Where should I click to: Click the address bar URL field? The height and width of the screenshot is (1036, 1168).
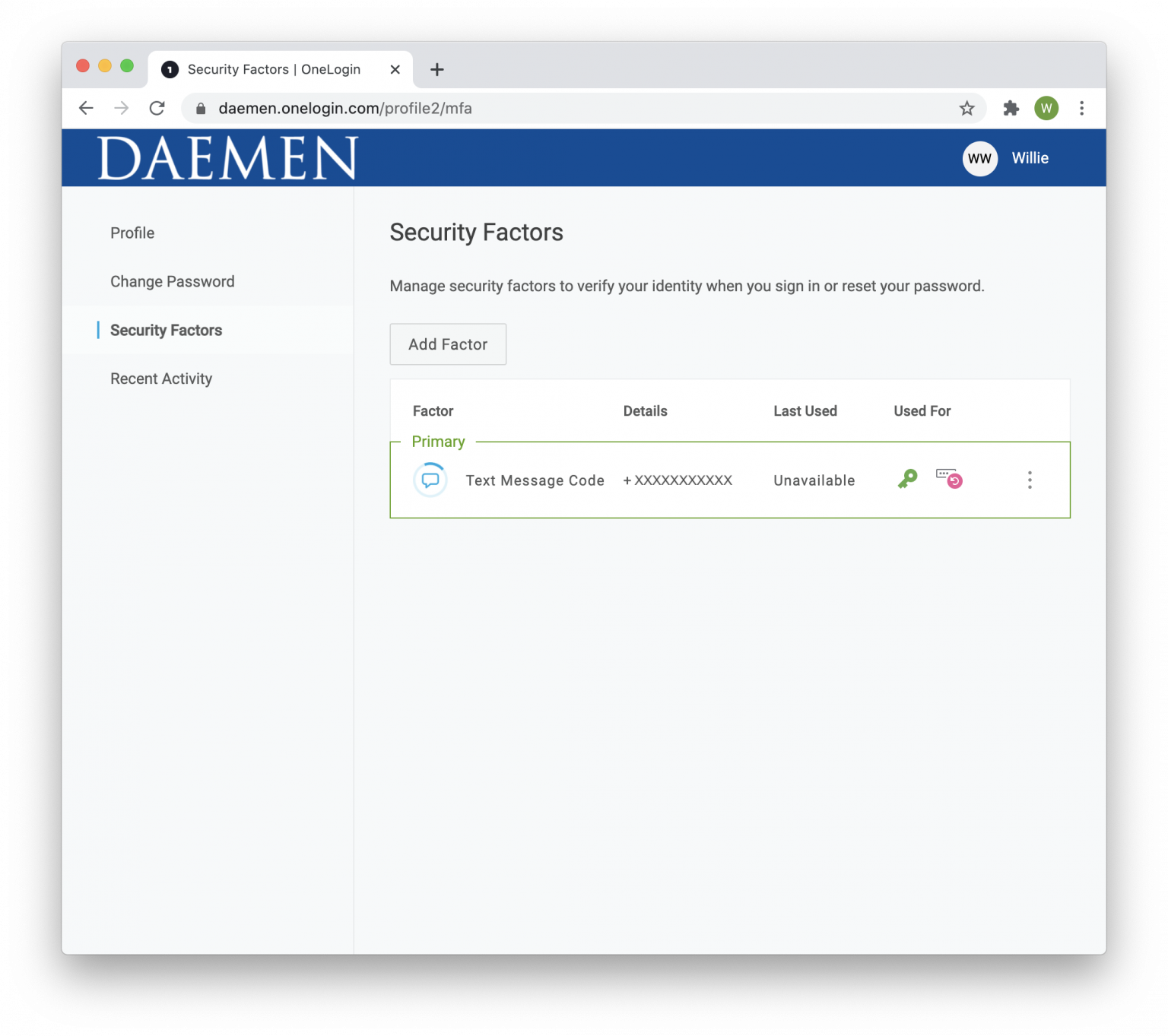pyautogui.click(x=532, y=109)
